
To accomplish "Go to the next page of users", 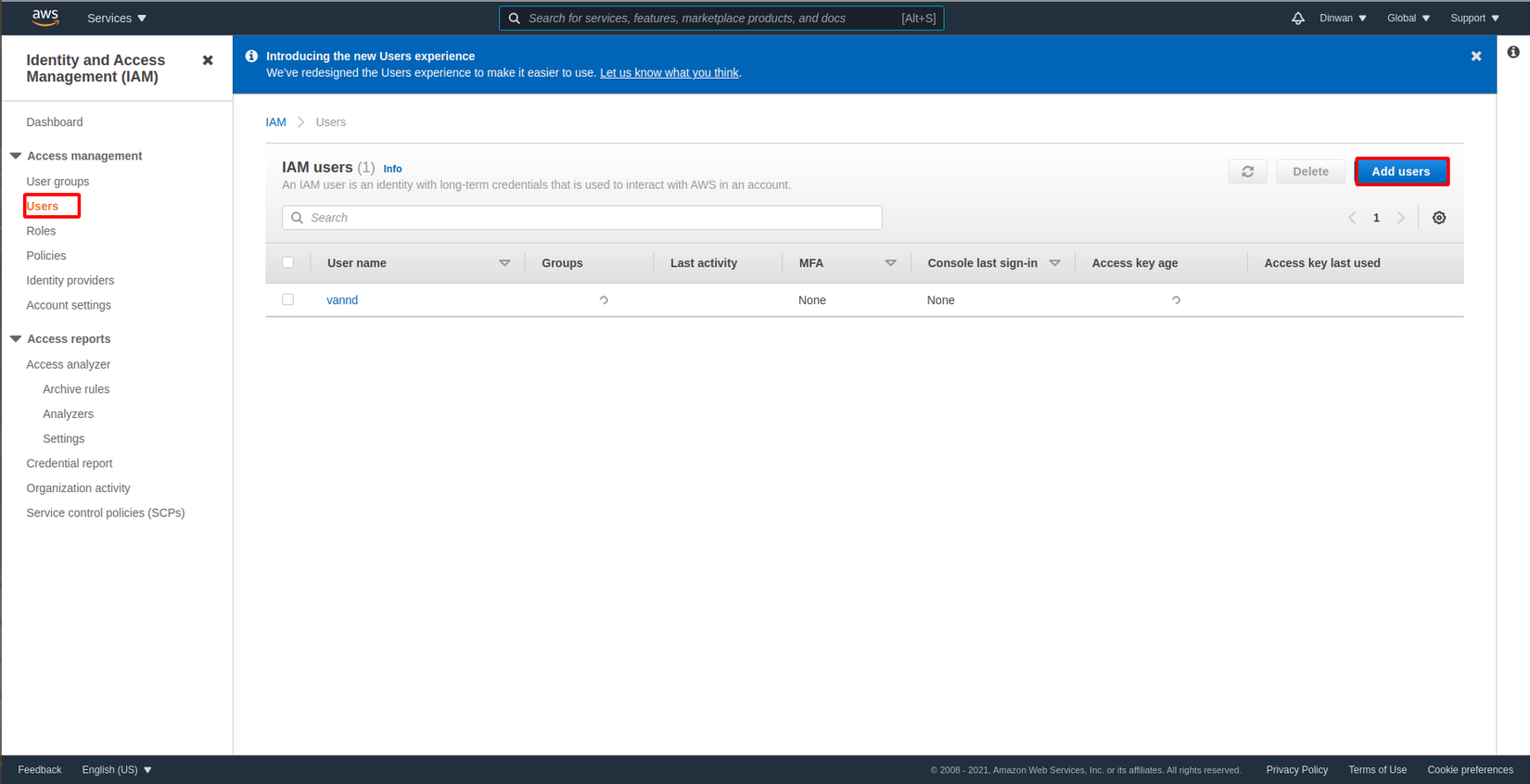I will tap(1401, 218).
